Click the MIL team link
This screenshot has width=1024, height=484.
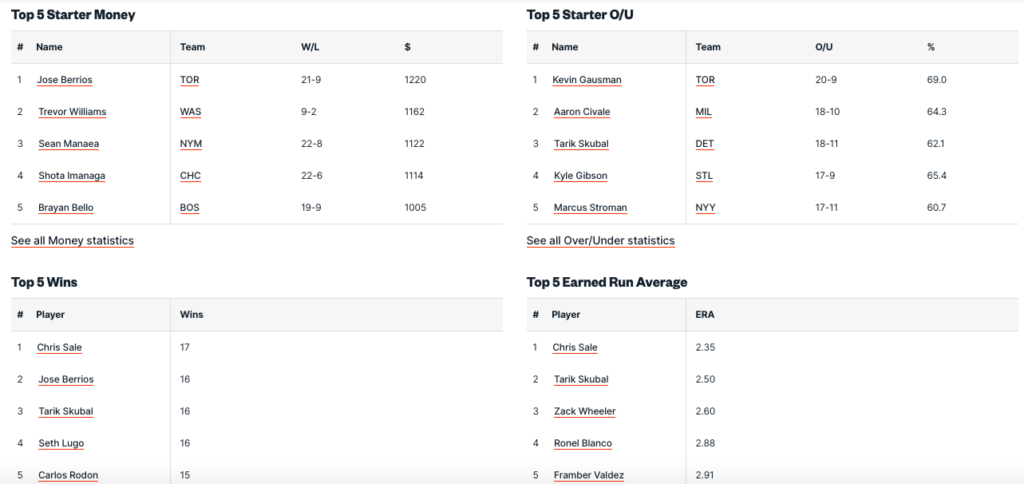pos(705,112)
